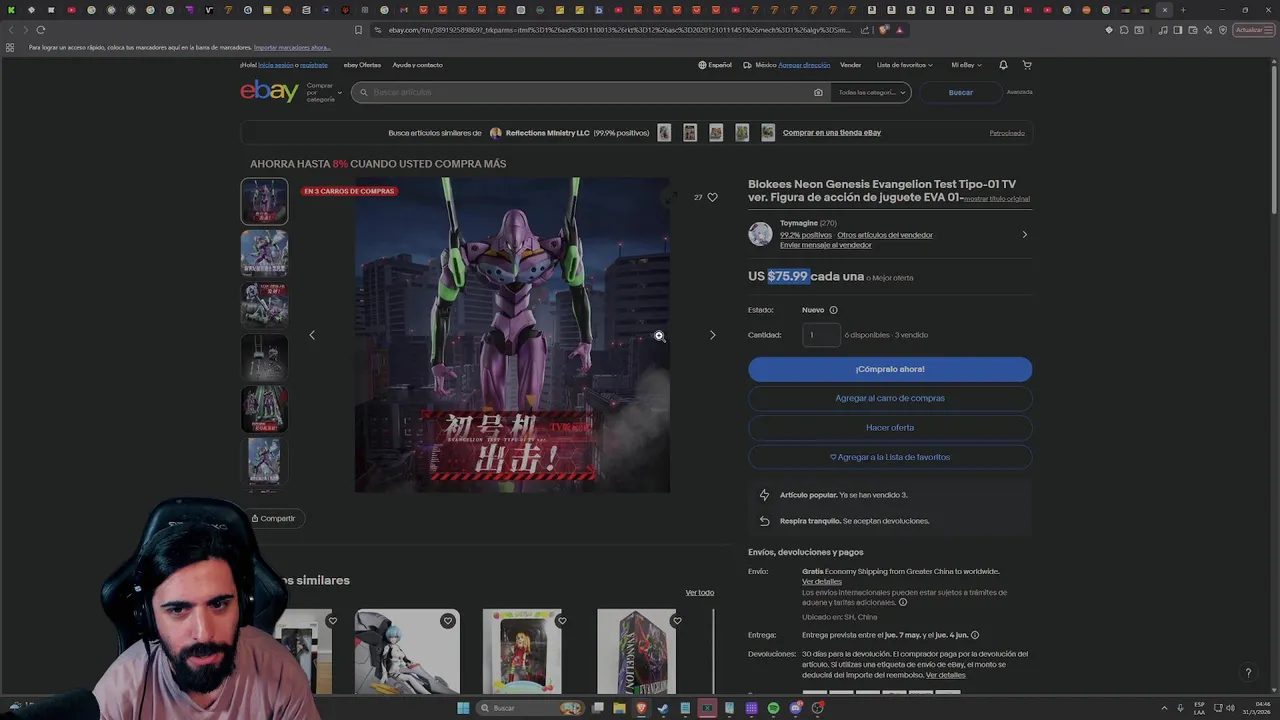Bookmark this page in address bar

tap(358, 30)
